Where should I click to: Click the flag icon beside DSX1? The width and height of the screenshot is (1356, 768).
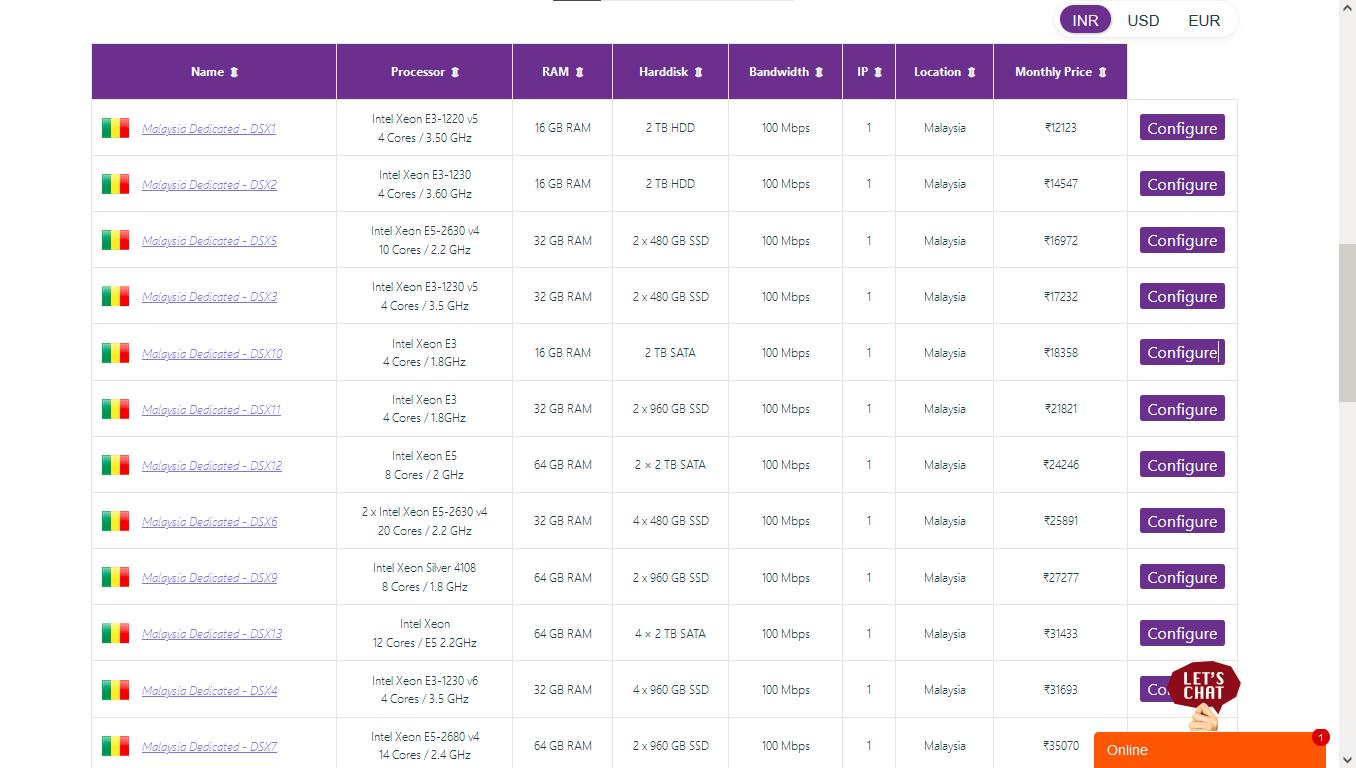tap(115, 128)
